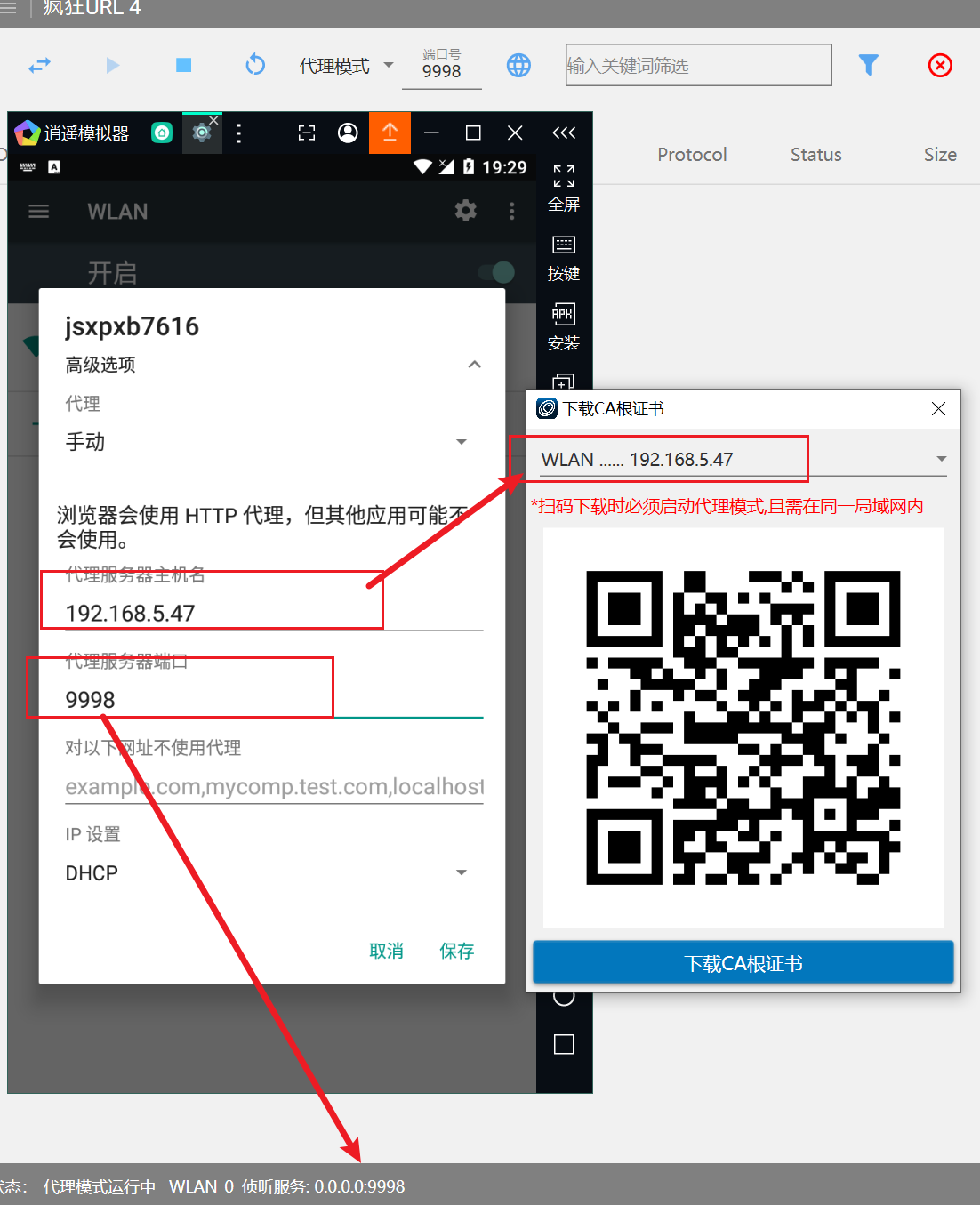
Task: Click the Protocol column header
Action: point(692,155)
